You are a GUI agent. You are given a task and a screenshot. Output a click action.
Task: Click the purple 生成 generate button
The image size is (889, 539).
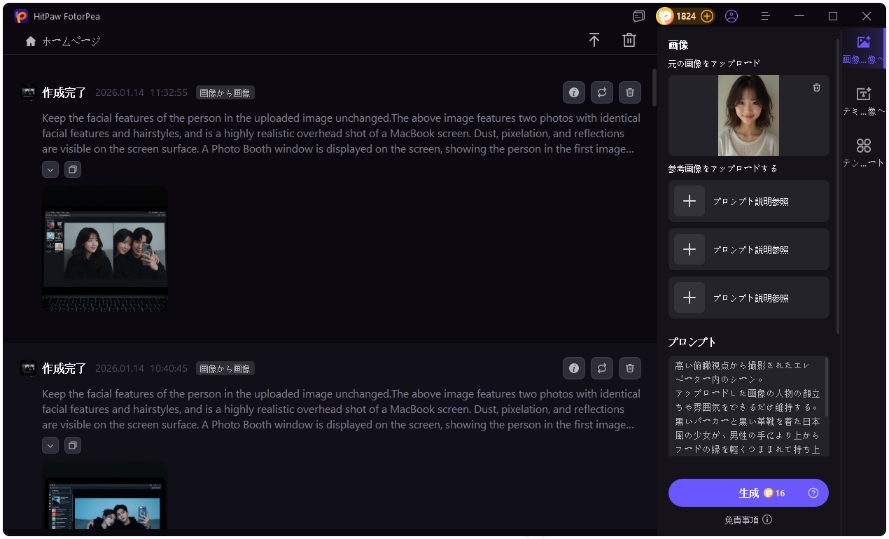point(748,493)
